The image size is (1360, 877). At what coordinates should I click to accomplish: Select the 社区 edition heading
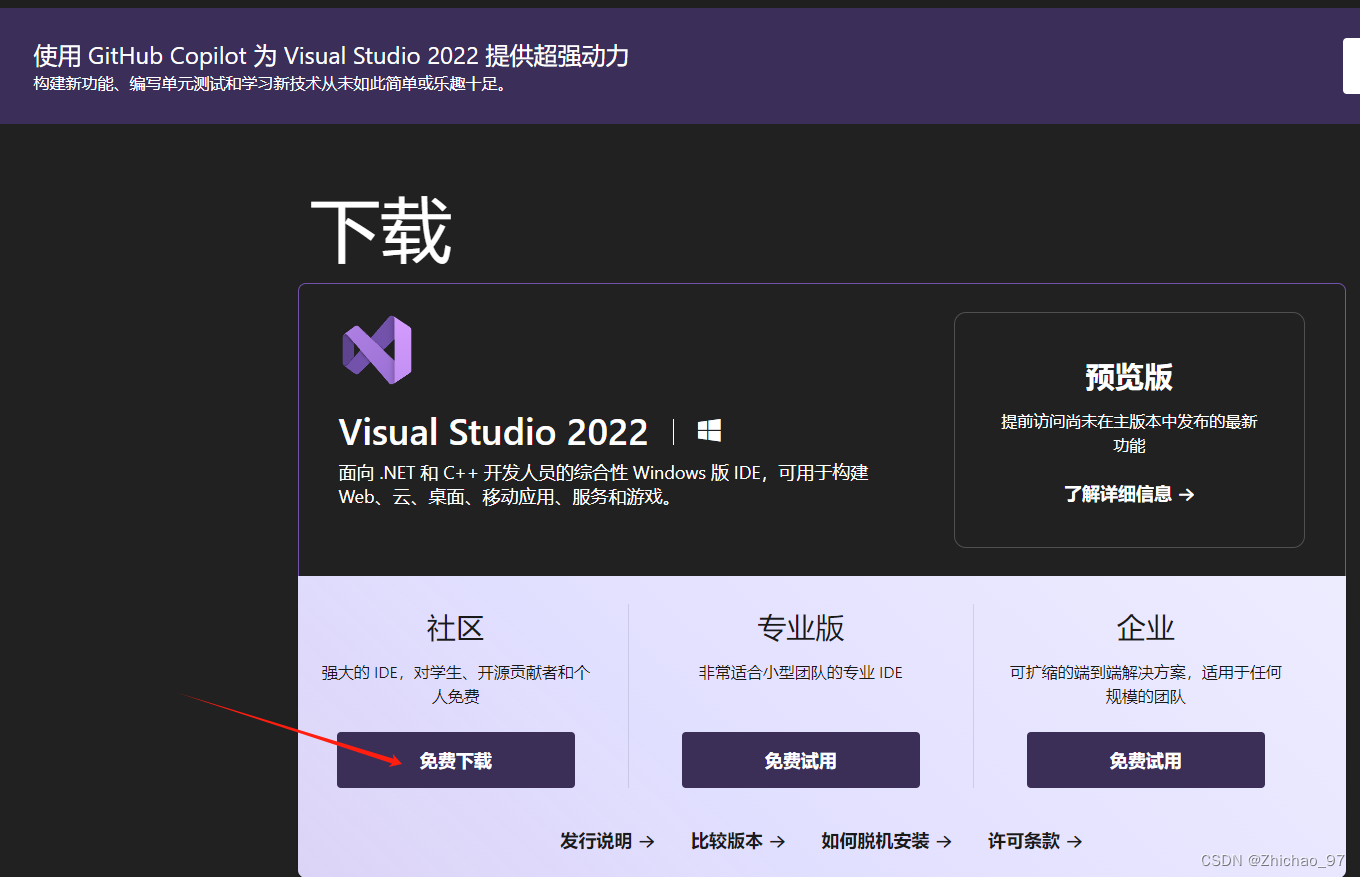455,628
